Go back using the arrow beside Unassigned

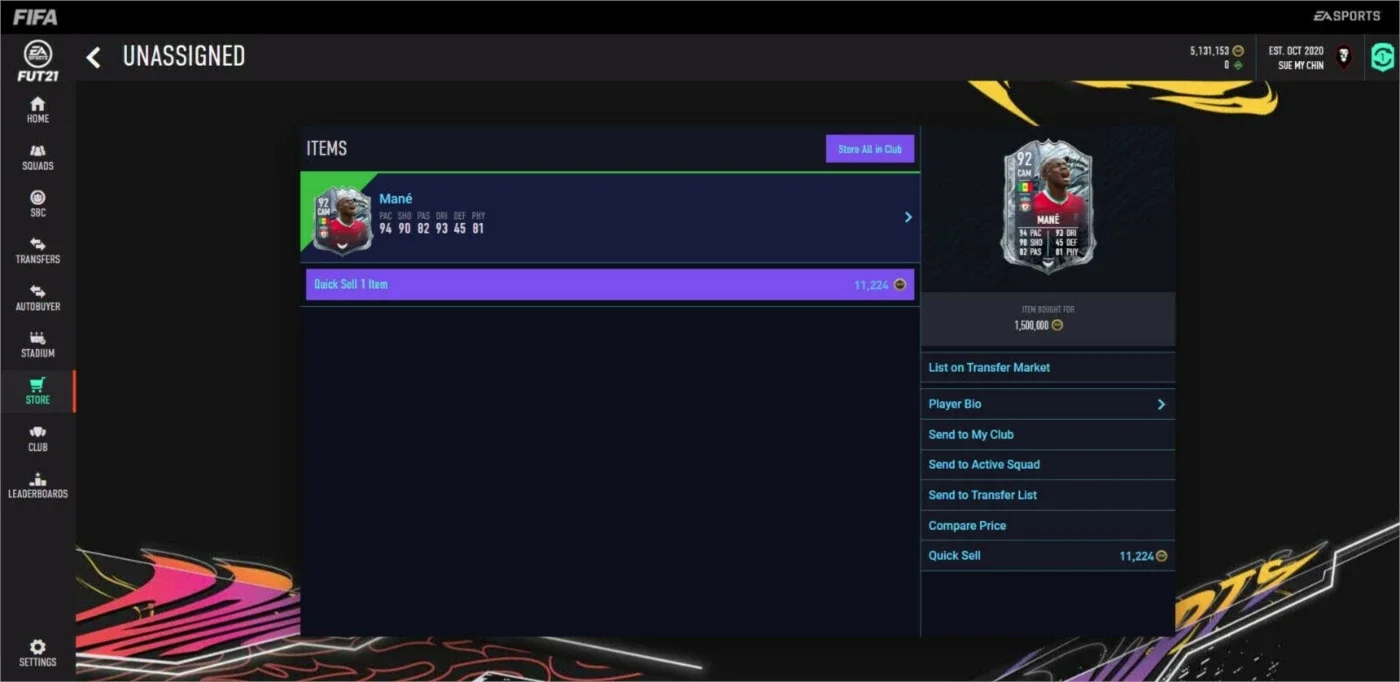pos(93,57)
